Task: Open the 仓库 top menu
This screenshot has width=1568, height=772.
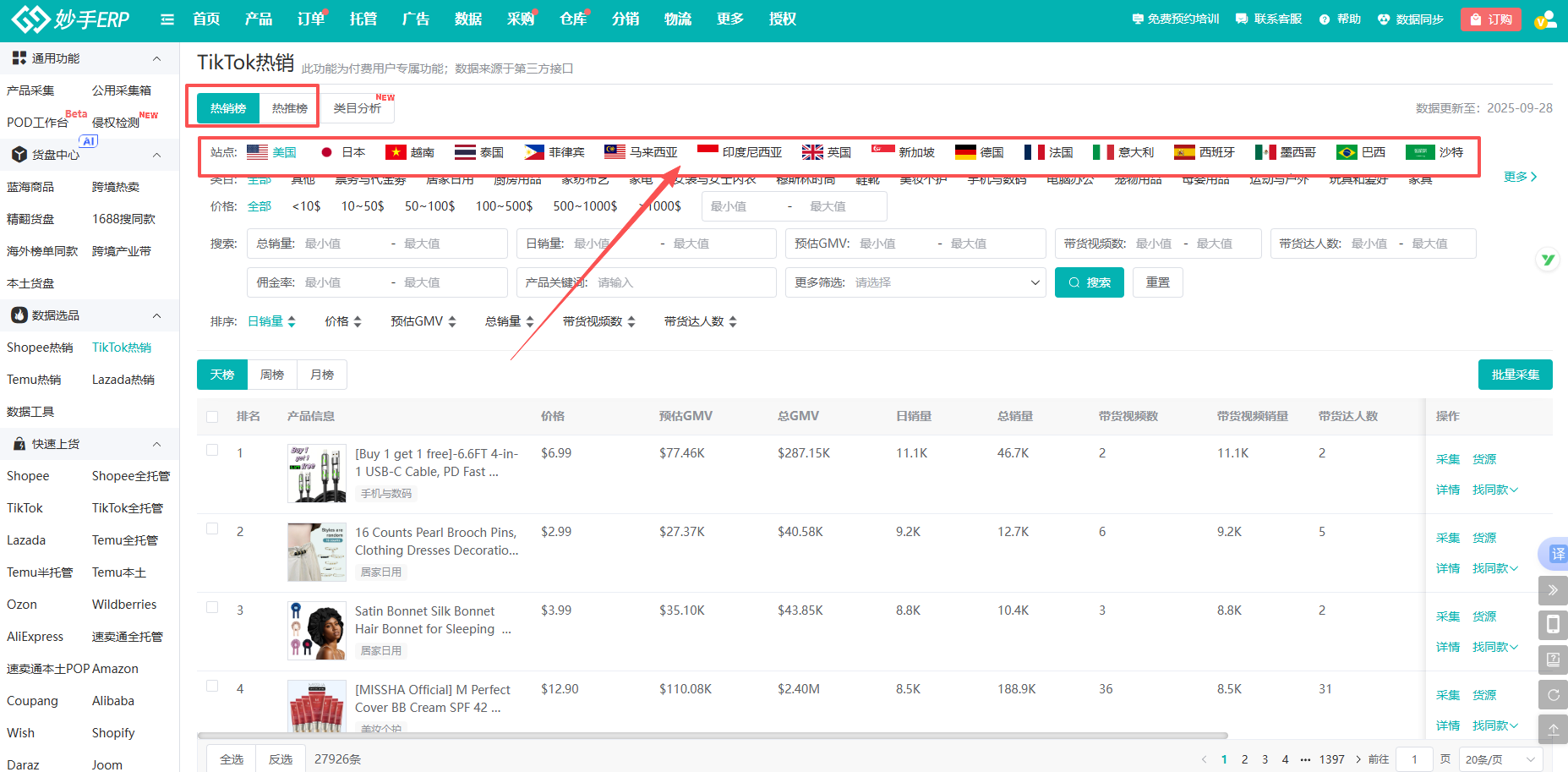Action: 572,19
